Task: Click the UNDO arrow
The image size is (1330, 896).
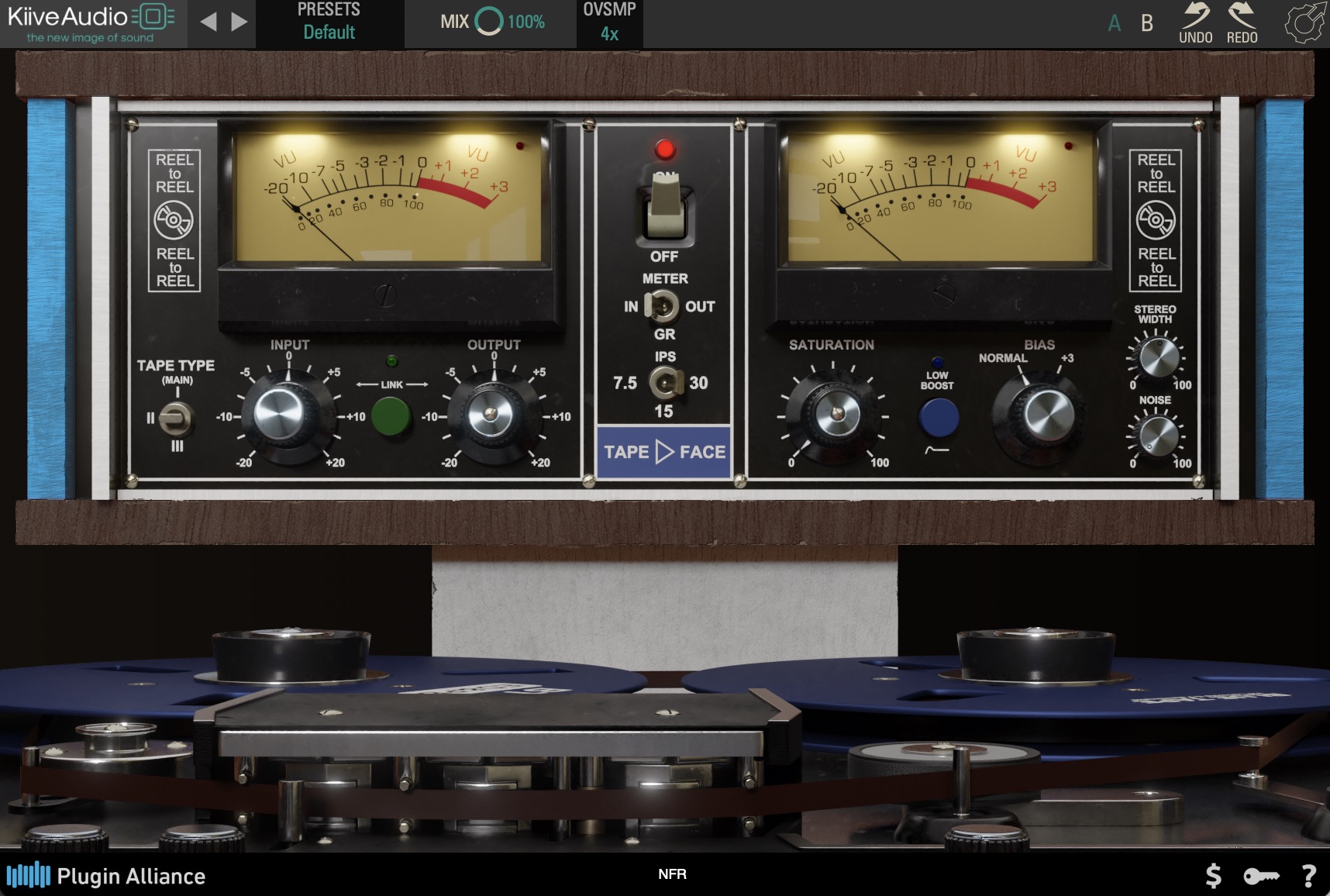Action: (x=1196, y=23)
